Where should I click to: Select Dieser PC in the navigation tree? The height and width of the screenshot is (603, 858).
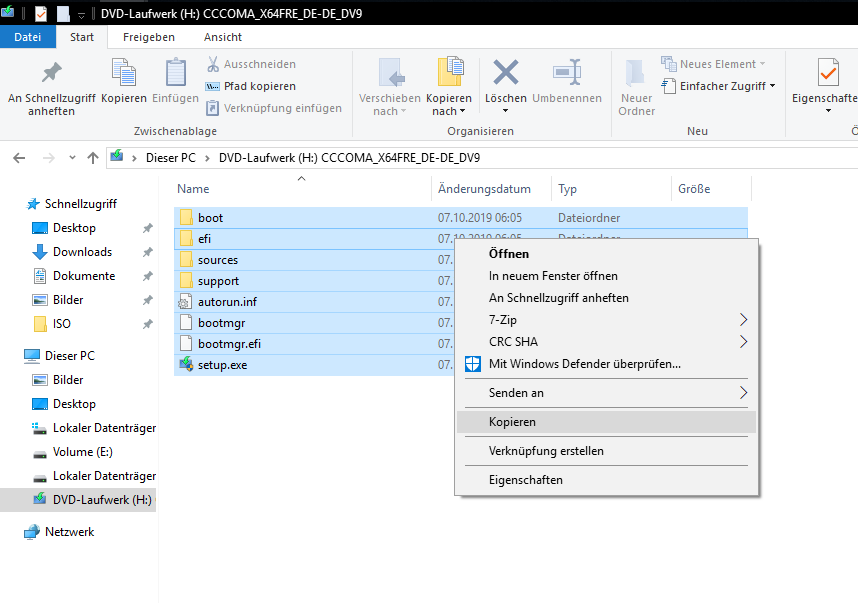click(x=69, y=356)
